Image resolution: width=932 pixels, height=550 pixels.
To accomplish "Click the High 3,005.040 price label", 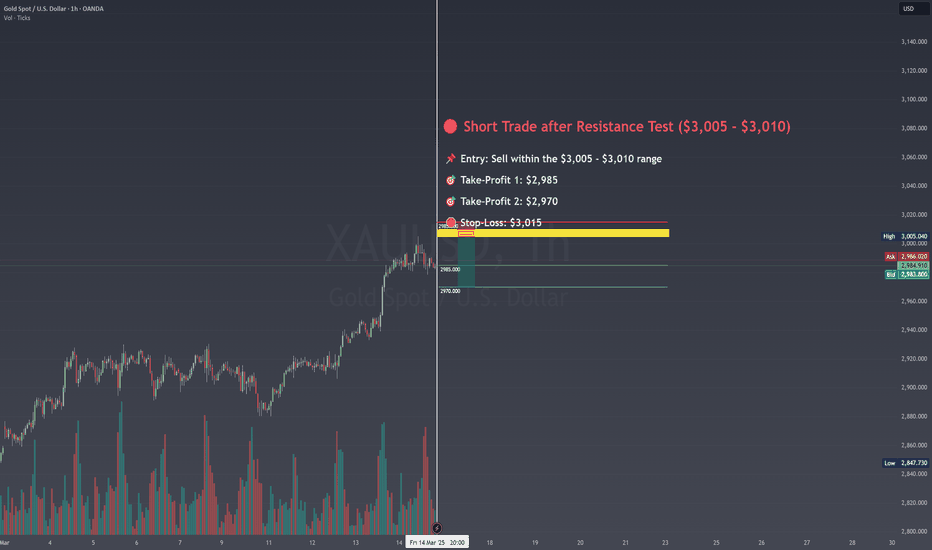I will [905, 236].
